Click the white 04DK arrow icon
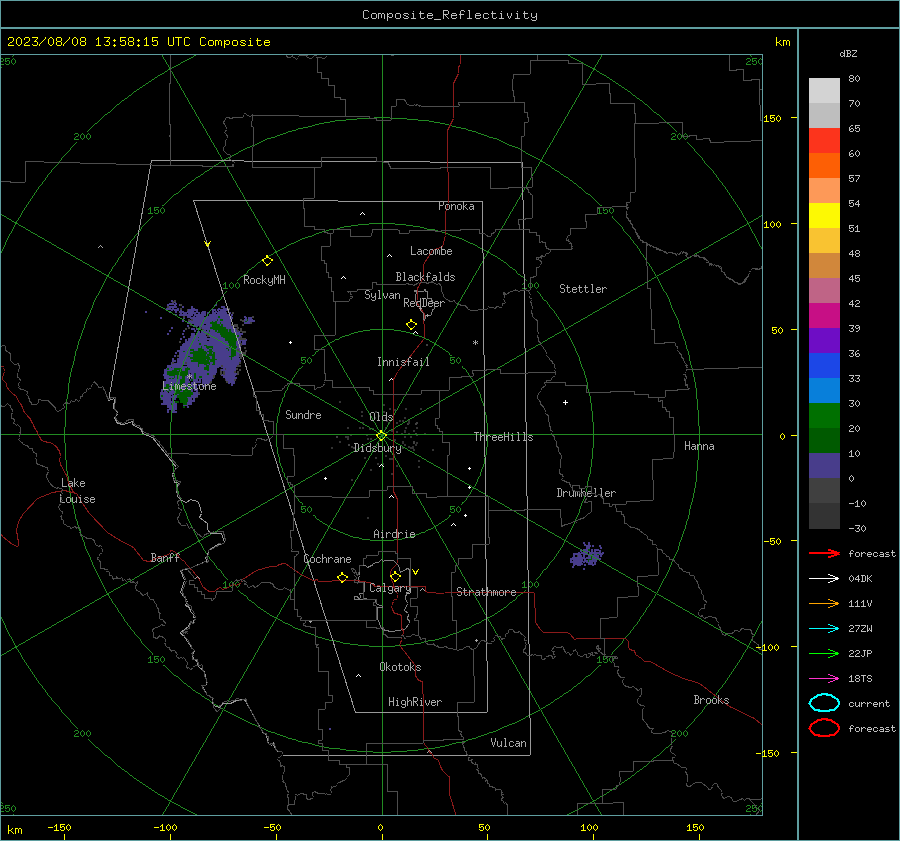 (x=824, y=579)
